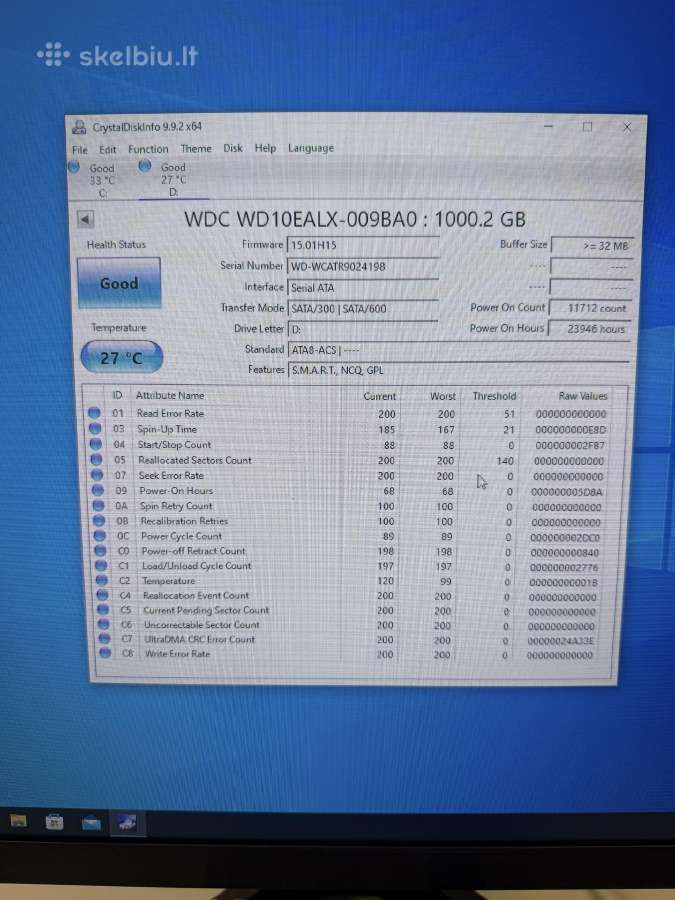
Task: Click status icon for Spin Retry Count
Action: point(98,505)
